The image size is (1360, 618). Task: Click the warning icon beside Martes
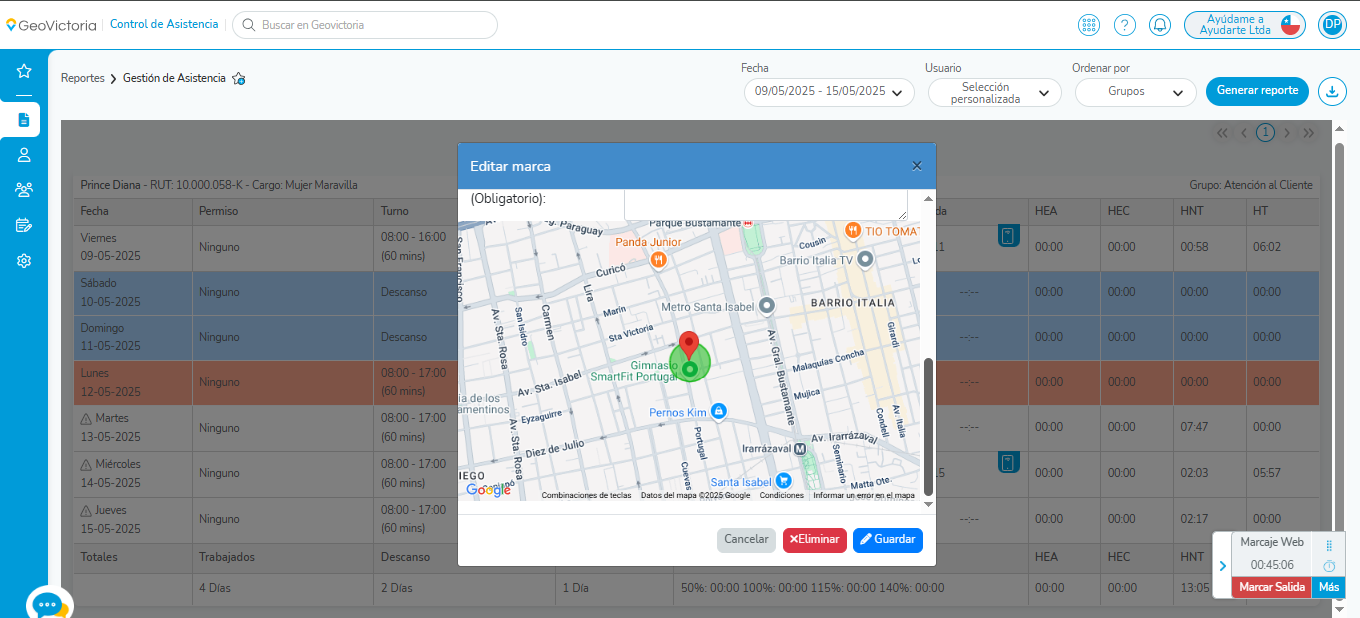click(86, 418)
